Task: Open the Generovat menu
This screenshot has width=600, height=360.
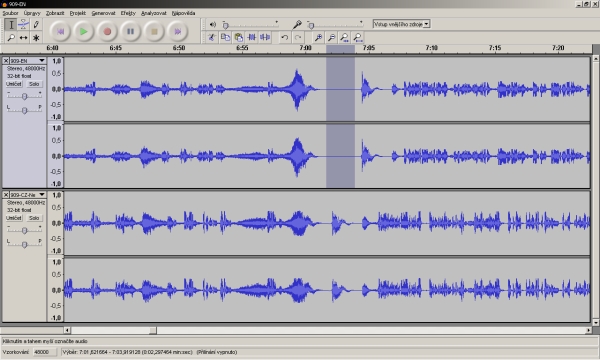Action: click(103, 13)
